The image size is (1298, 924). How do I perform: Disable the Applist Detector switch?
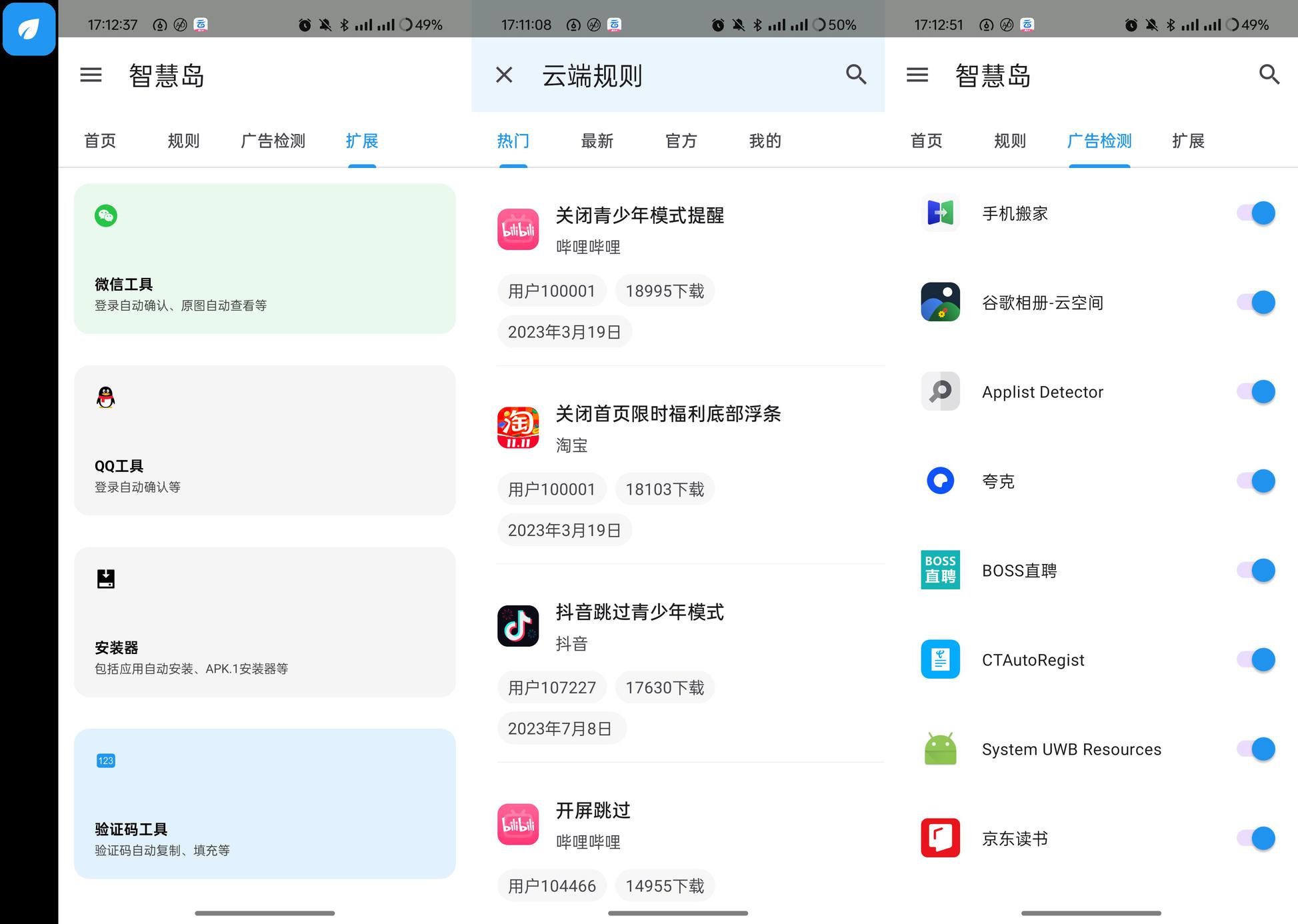(x=1256, y=391)
